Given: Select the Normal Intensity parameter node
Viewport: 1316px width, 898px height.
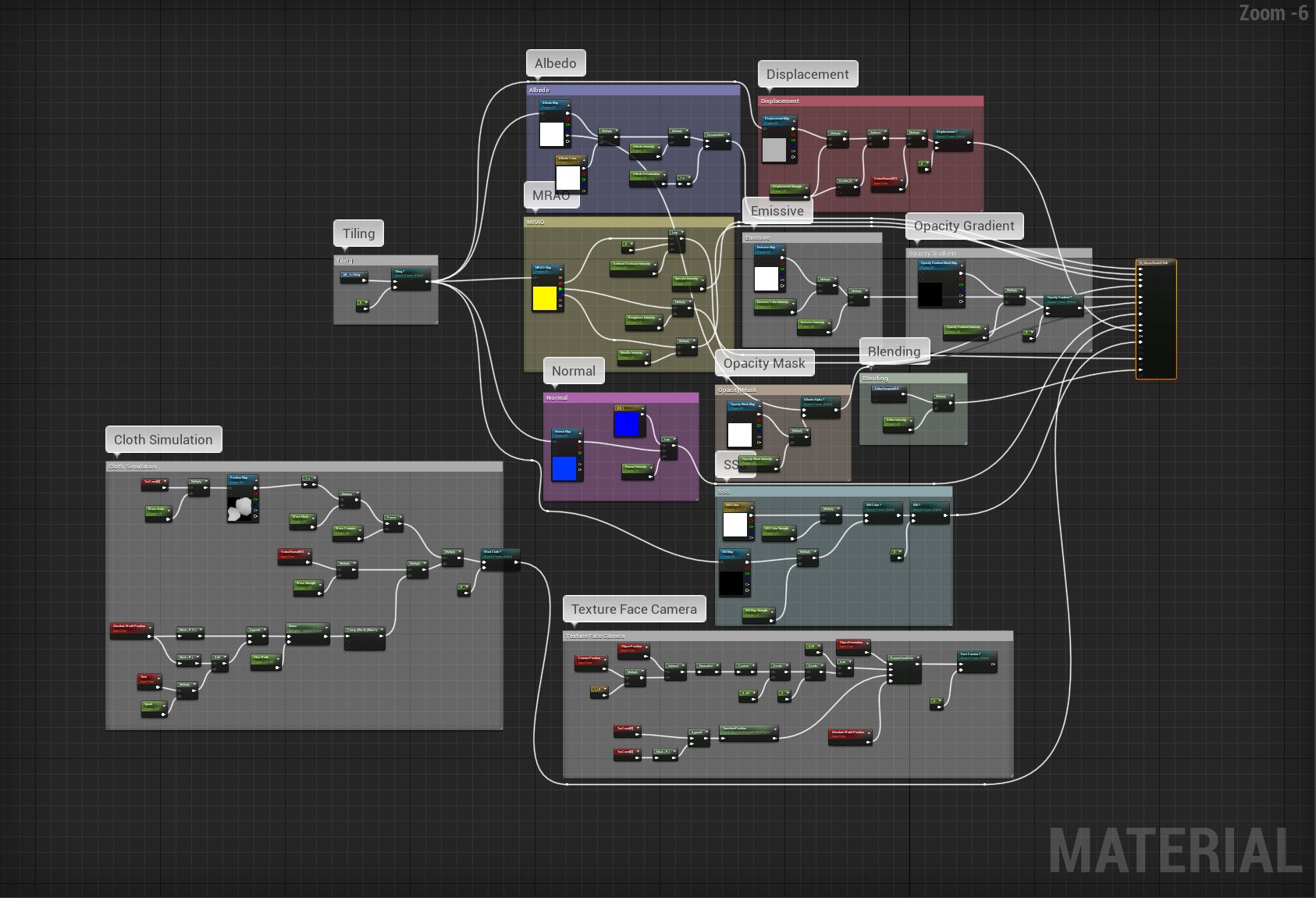Looking at the screenshot, I should point(638,470).
